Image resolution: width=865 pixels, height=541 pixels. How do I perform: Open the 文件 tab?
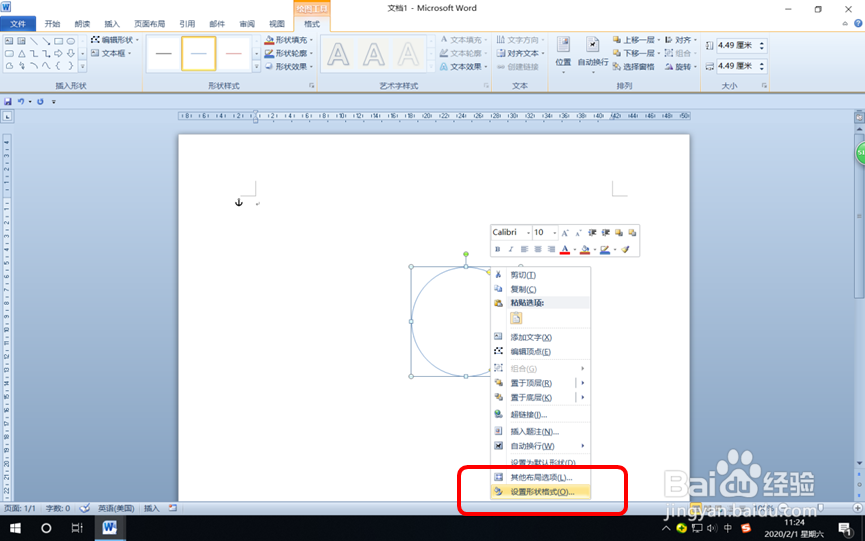tap(18, 24)
